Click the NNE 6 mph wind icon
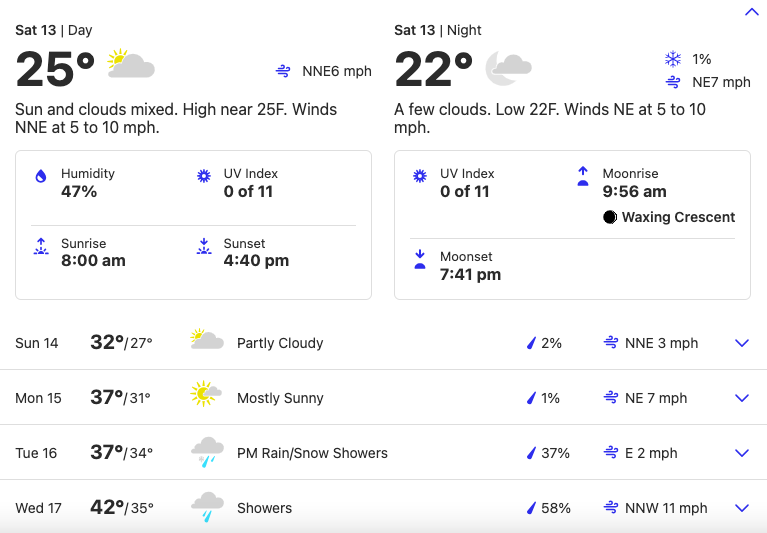This screenshot has width=767, height=533. click(283, 71)
